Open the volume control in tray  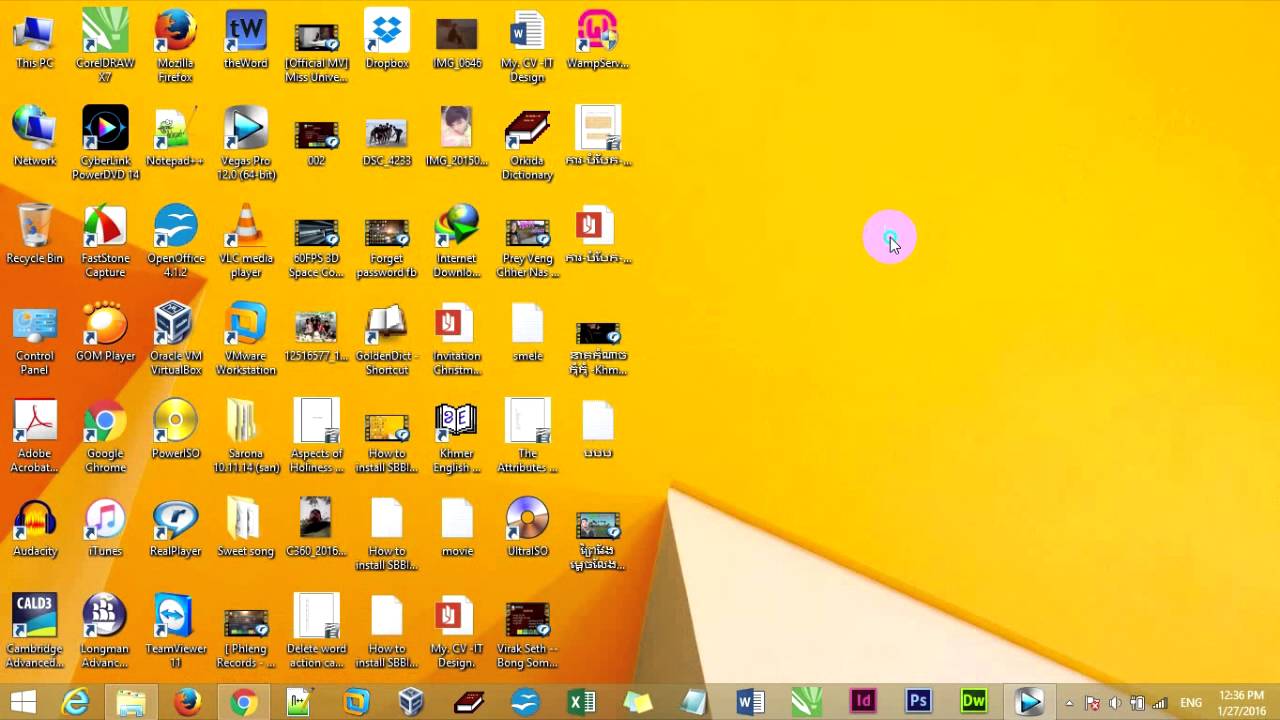click(x=1115, y=703)
